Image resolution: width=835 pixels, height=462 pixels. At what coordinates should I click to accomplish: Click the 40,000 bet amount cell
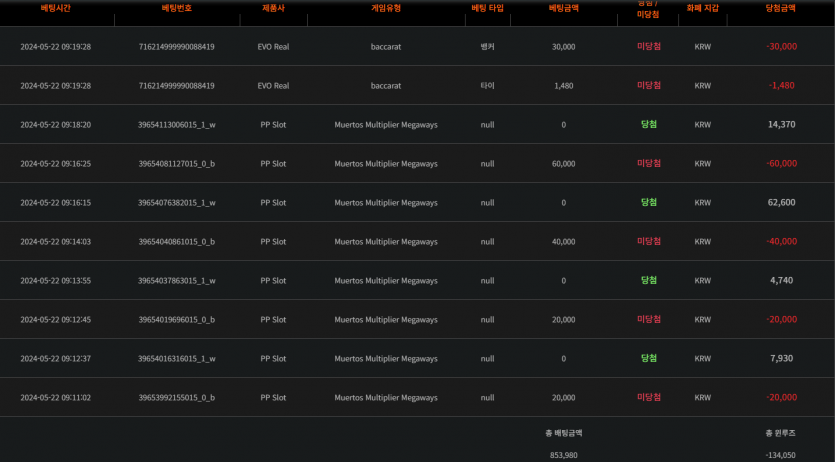point(563,242)
